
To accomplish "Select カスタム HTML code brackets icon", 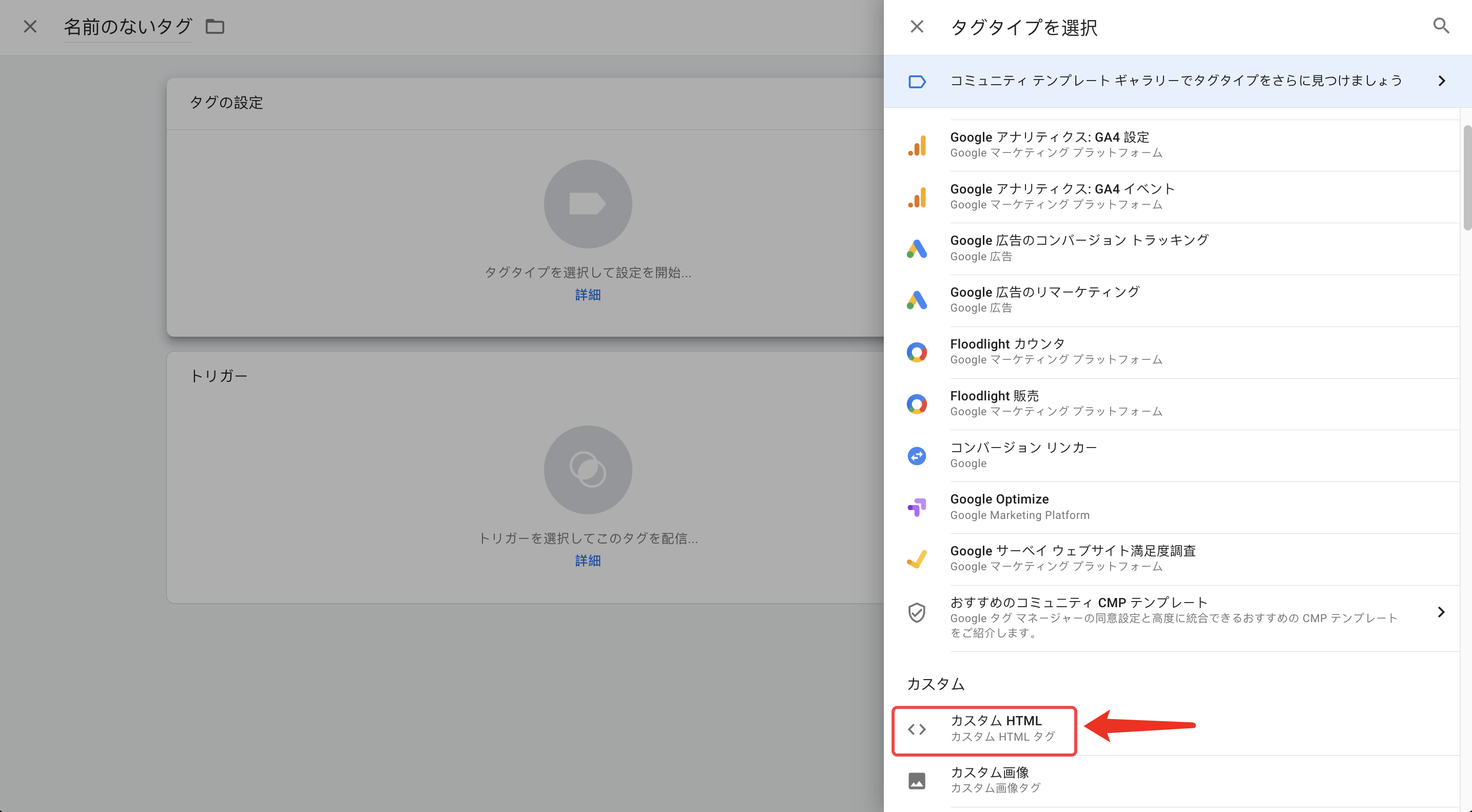I will (917, 729).
